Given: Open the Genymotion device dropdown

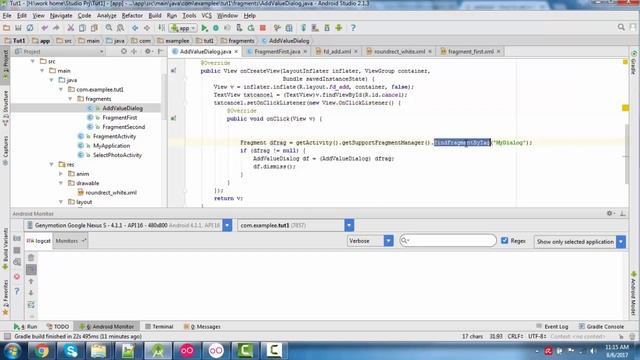Looking at the screenshot, I should [x=227, y=225].
